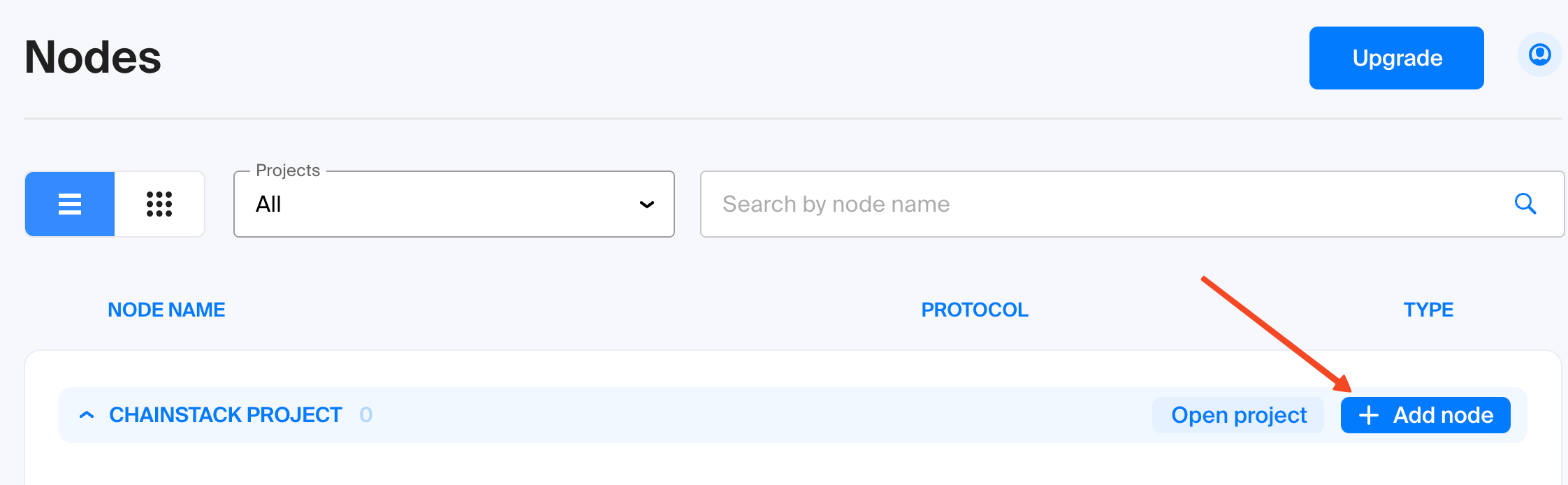This screenshot has width=1568, height=485.
Task: Switch to list view layout
Action: [x=70, y=204]
